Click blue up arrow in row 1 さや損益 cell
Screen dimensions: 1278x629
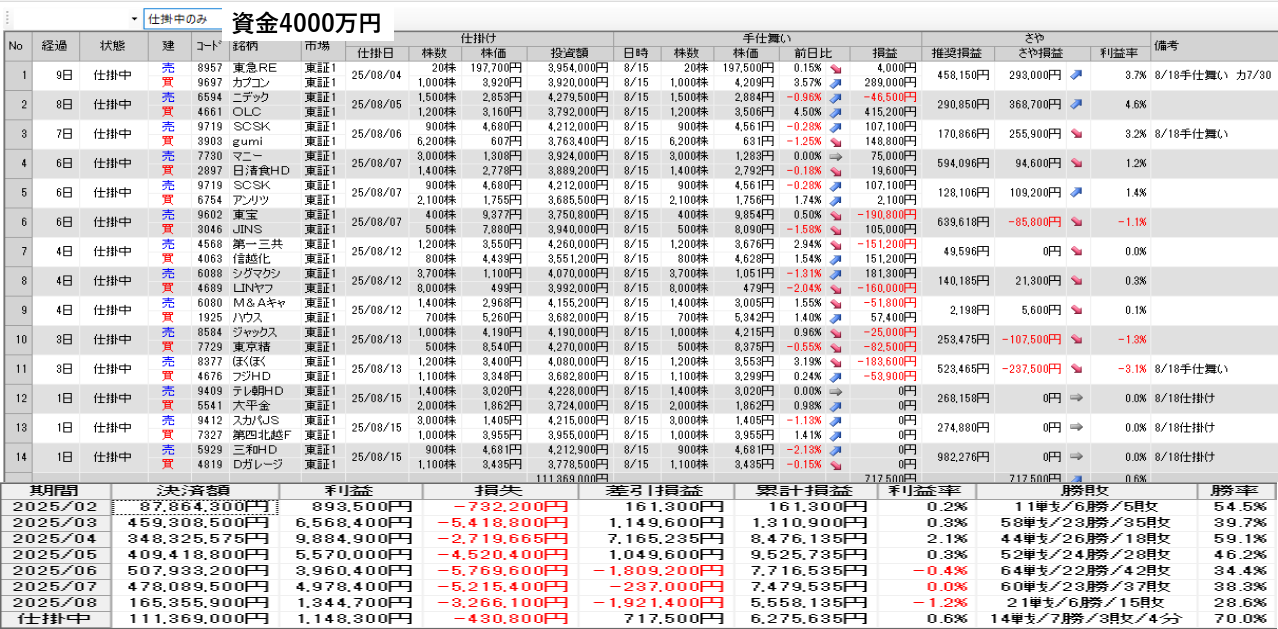coord(1075,75)
